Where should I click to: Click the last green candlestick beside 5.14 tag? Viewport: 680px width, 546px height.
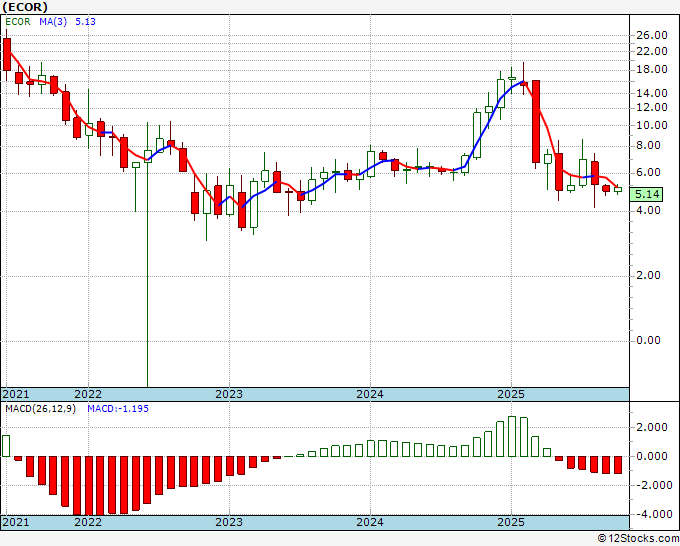coord(618,190)
